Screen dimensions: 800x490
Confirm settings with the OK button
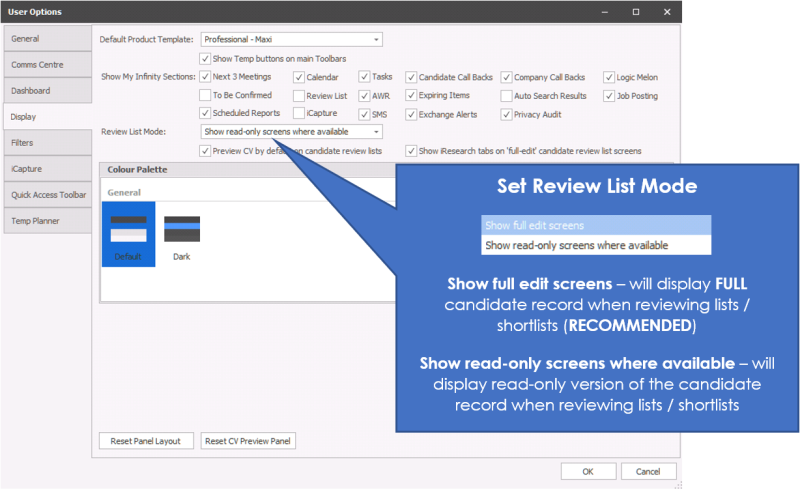click(587, 471)
